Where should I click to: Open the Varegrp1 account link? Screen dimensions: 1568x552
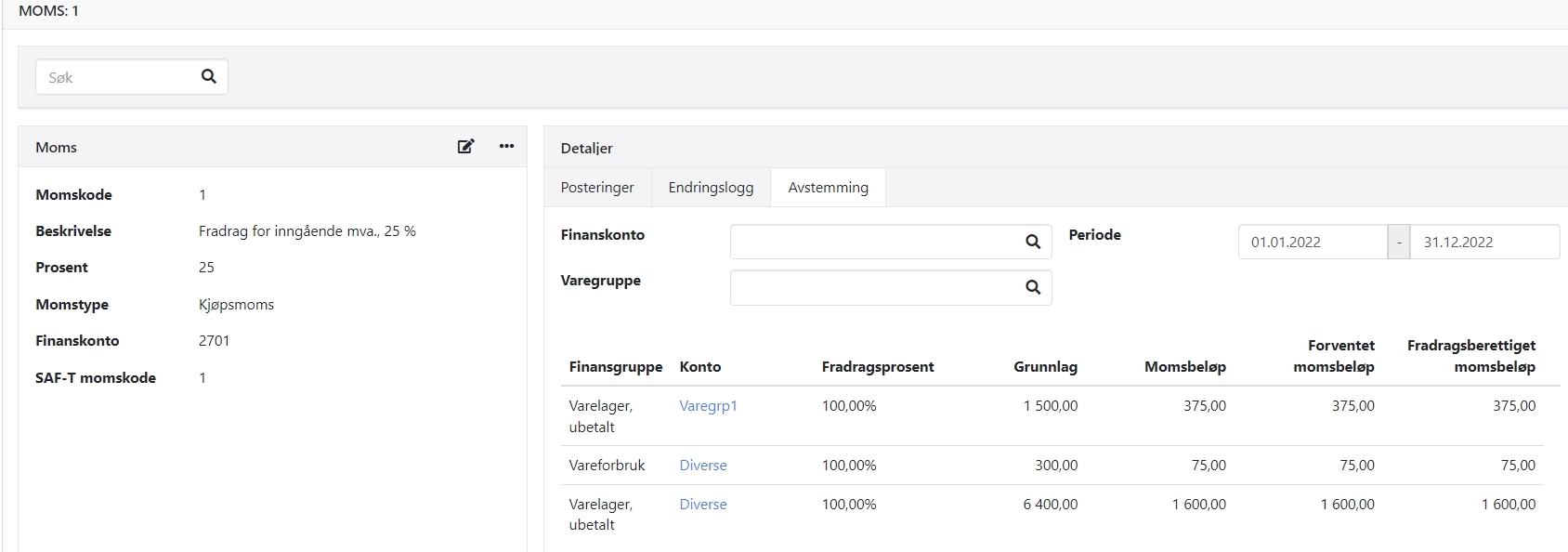tap(708, 406)
